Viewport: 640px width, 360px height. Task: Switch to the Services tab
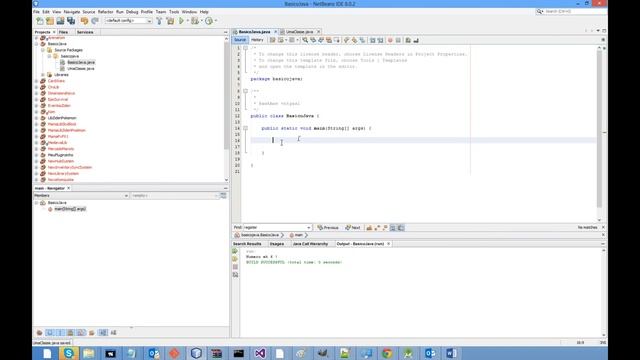pyautogui.click(x=85, y=32)
